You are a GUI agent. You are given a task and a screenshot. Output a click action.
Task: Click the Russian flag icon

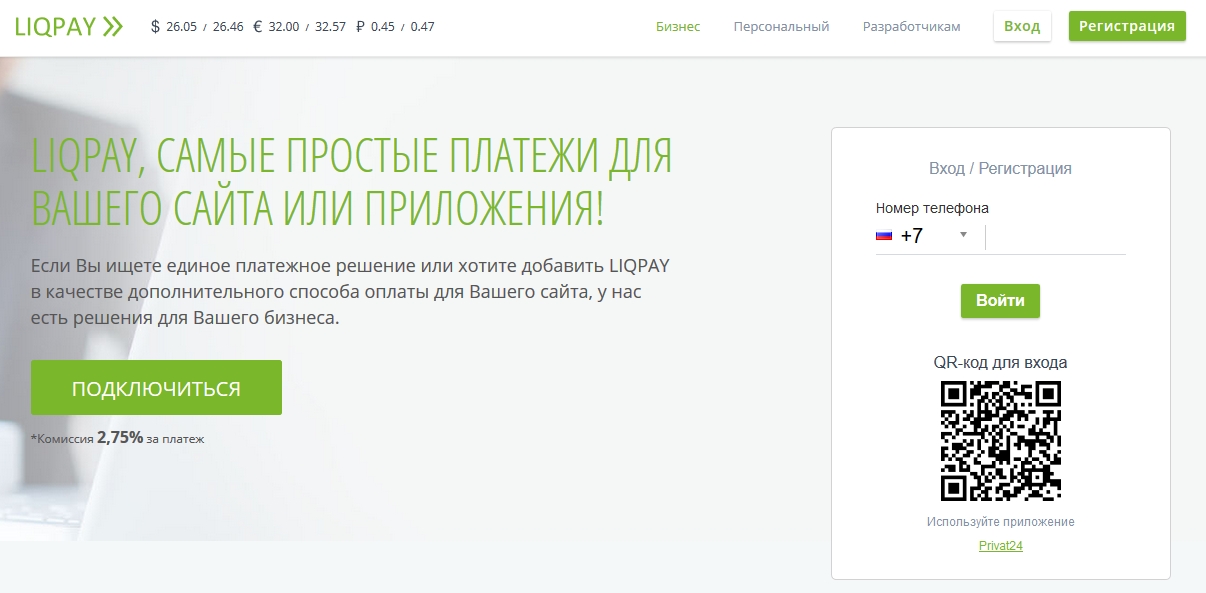coord(884,236)
